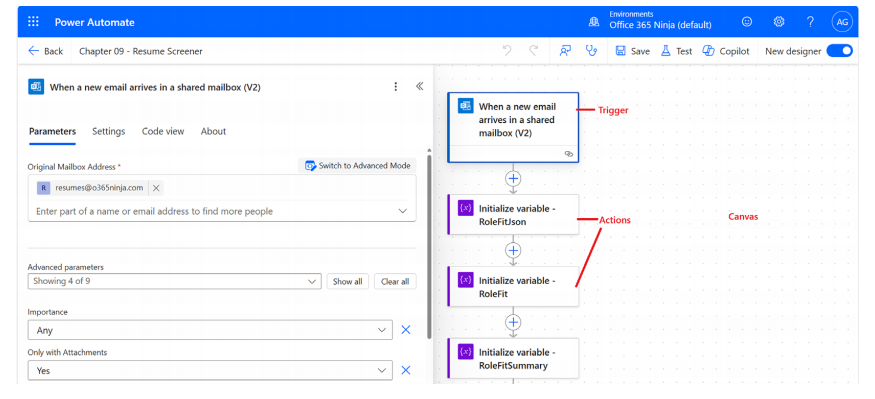Remove the Only with Attachments parameter

coord(406,370)
